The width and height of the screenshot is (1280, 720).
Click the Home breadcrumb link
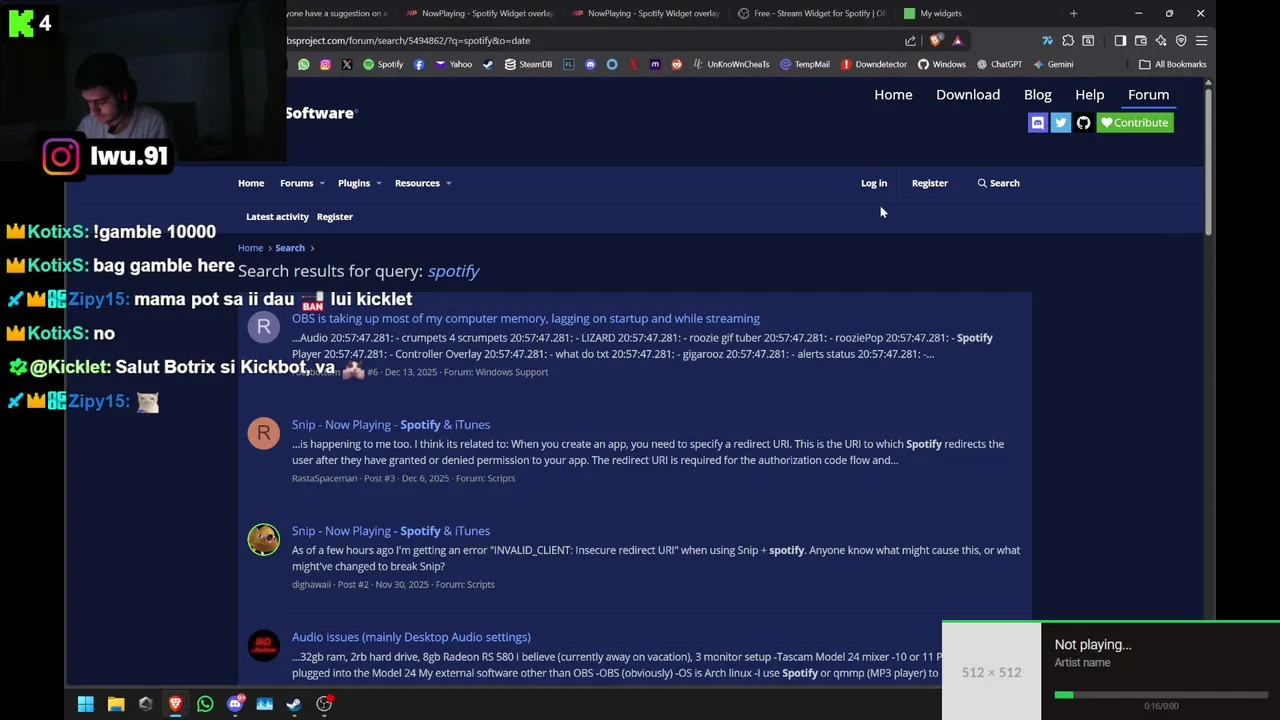click(250, 248)
